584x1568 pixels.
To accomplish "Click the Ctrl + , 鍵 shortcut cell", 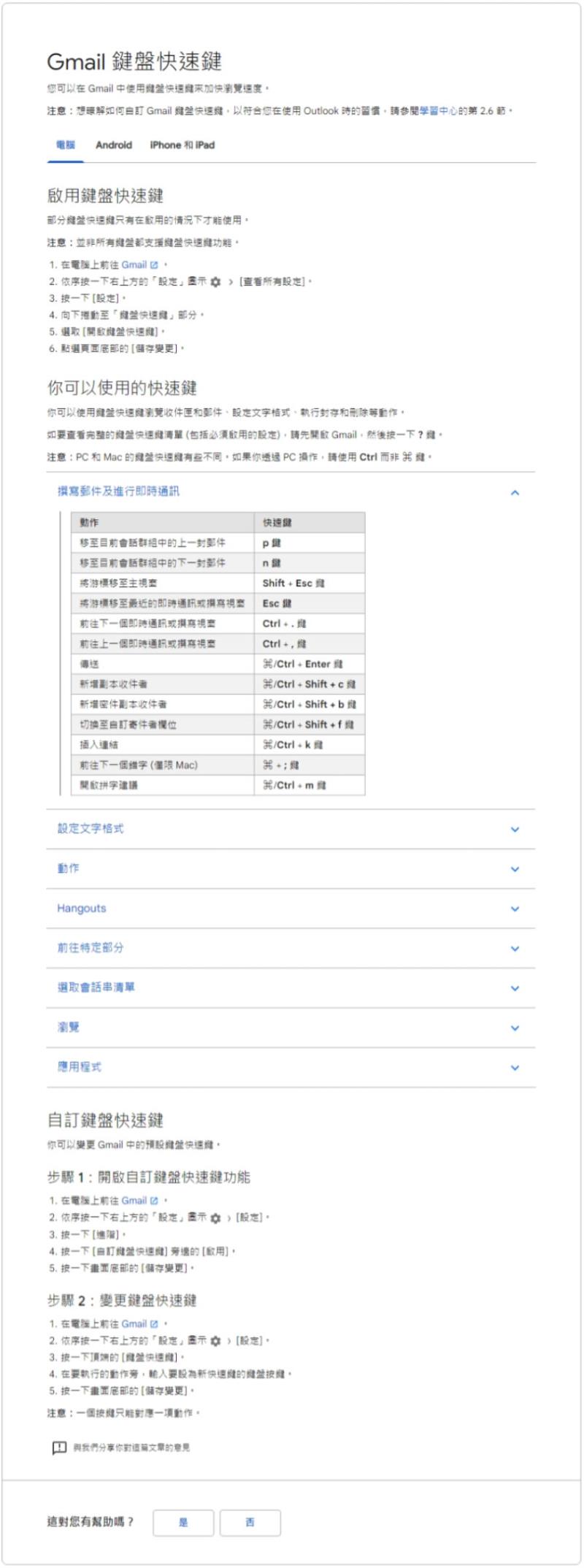I will point(310,643).
